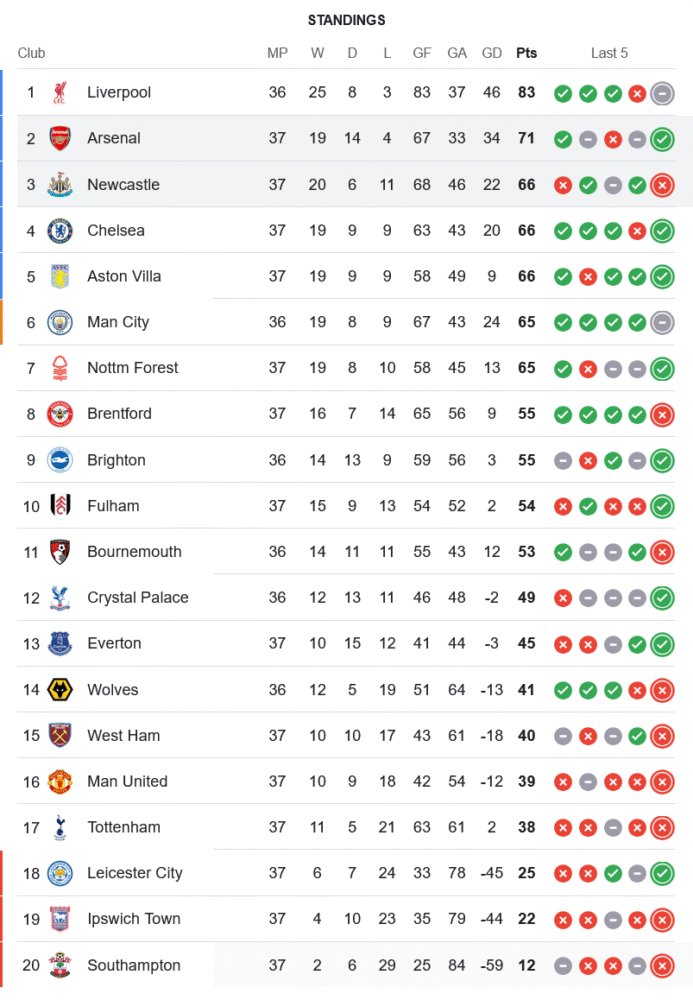Click the Wolves club crest icon
This screenshot has width=693, height=1000.
pos(60,690)
